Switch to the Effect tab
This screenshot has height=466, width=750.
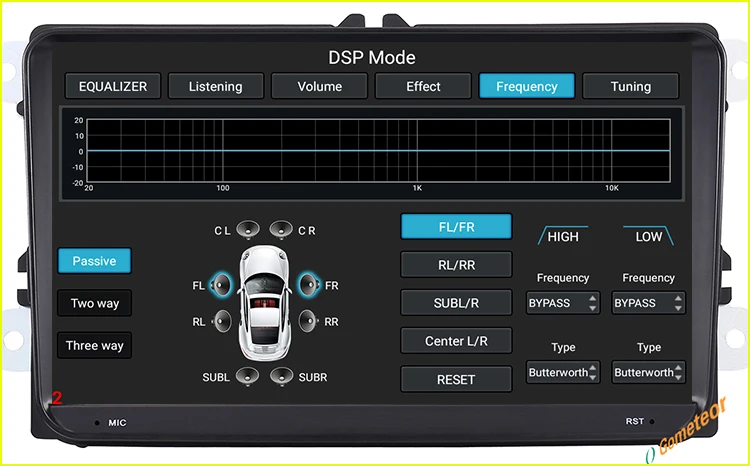(x=423, y=86)
